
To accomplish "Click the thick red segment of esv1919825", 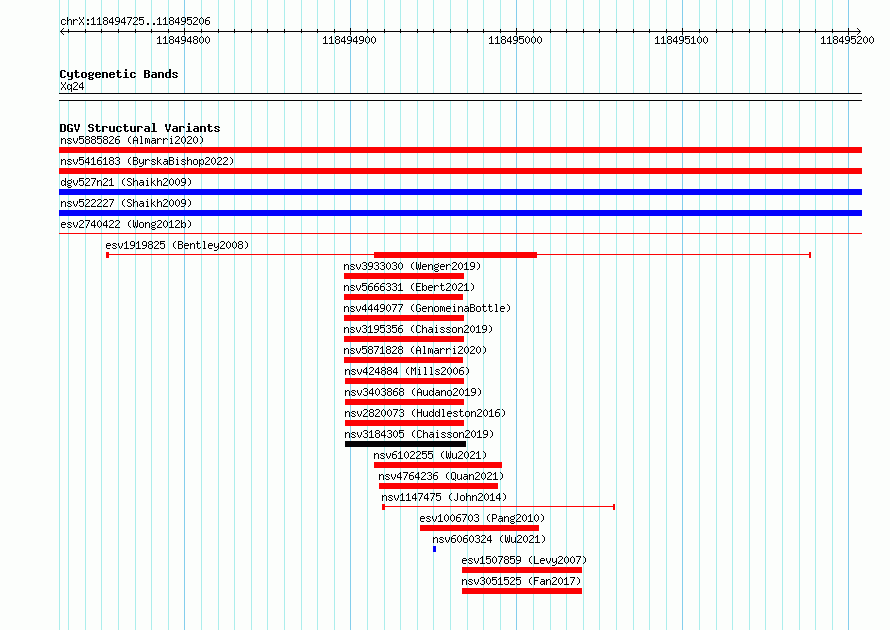I will click(x=455, y=255).
